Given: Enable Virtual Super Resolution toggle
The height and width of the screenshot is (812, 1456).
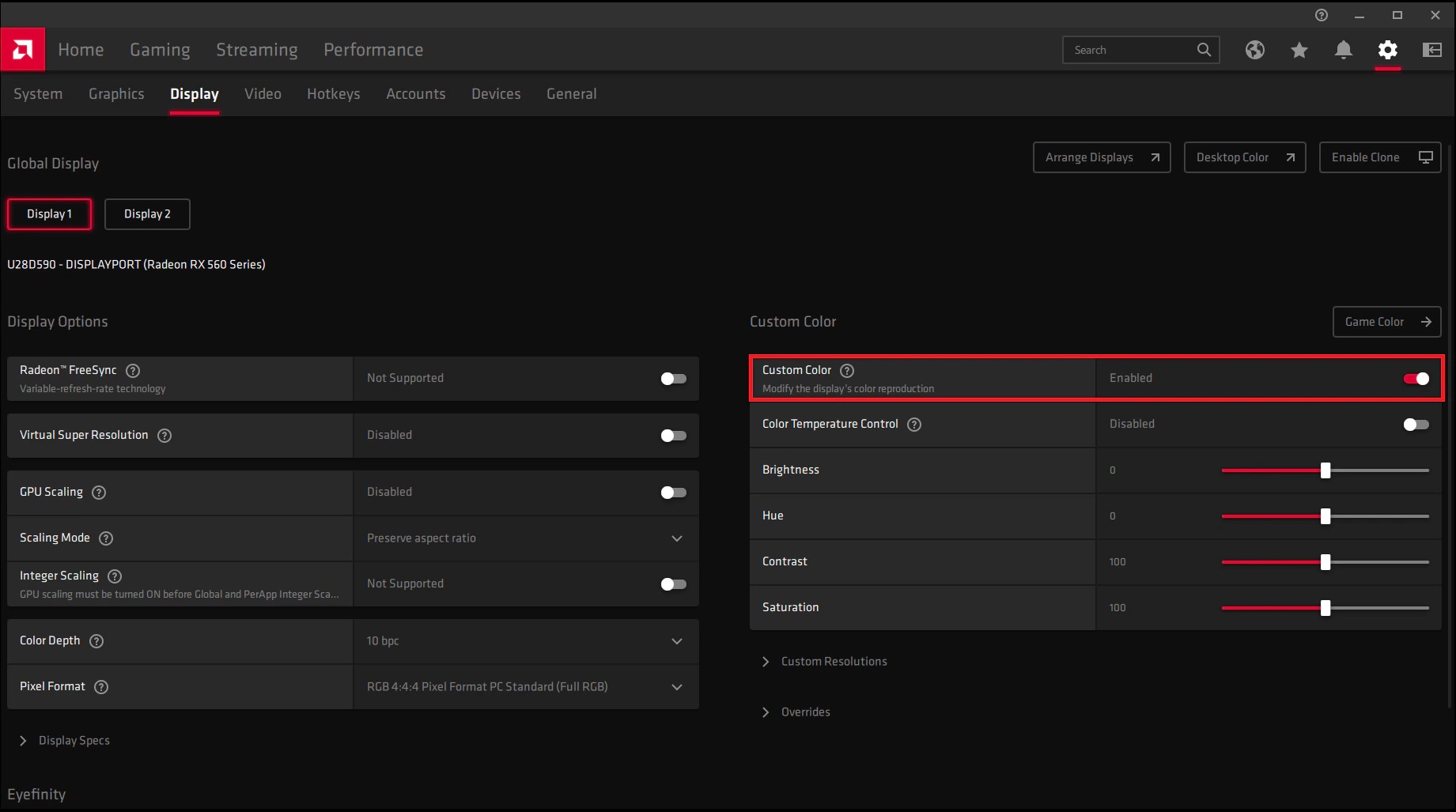Looking at the screenshot, I should pyautogui.click(x=673, y=436).
